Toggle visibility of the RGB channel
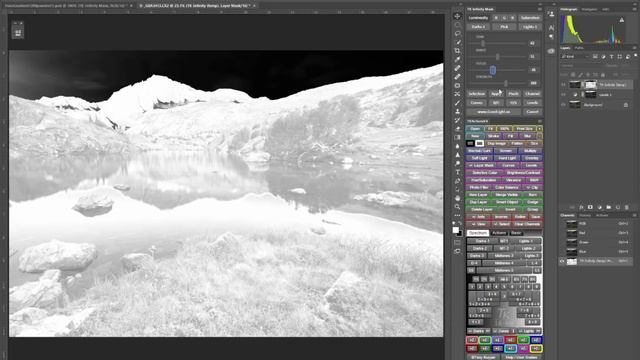Screen dimensions: 640x360 [x=562, y=224]
